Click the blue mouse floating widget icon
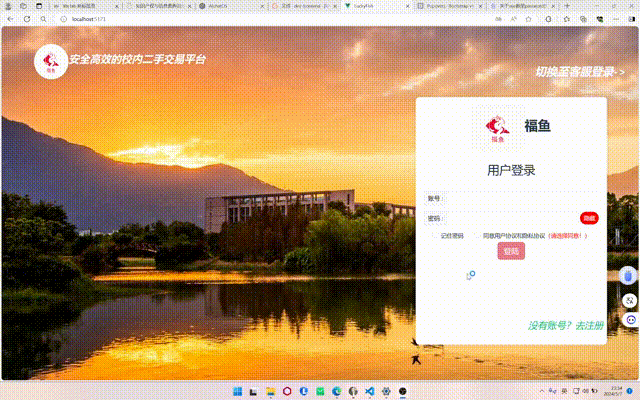 click(x=628, y=276)
